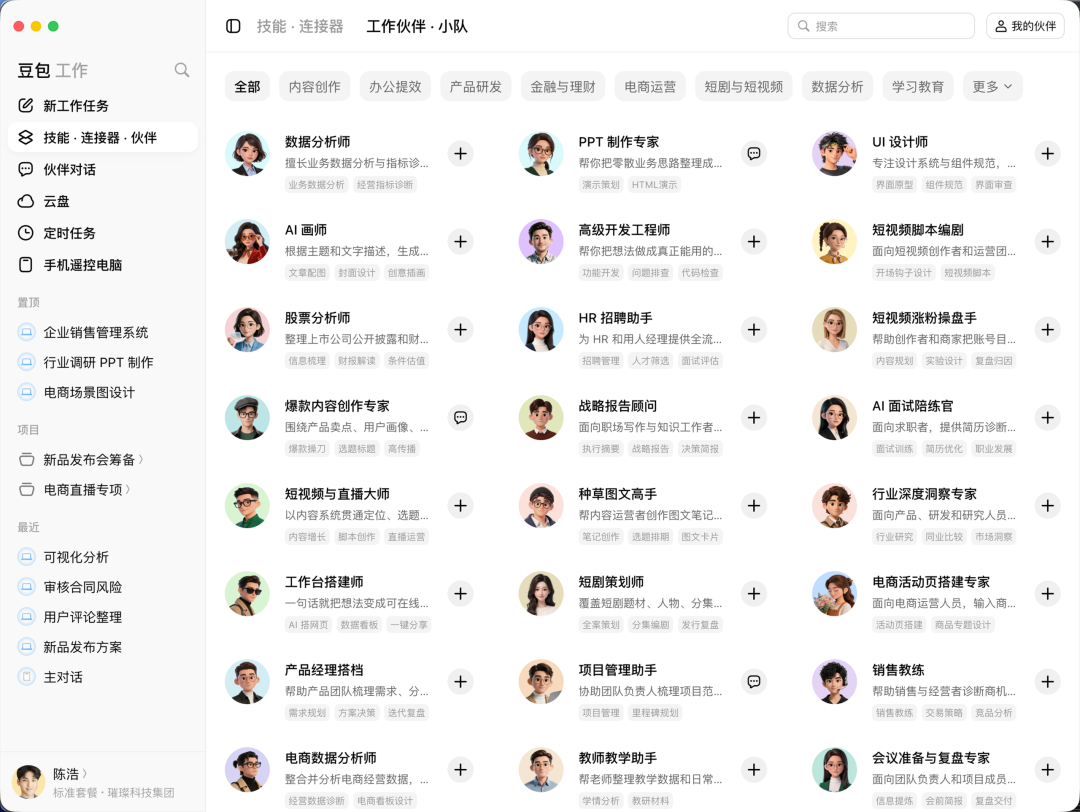Filter by 短剧与短视频 category
The width and height of the screenshot is (1080, 812).
coord(744,87)
